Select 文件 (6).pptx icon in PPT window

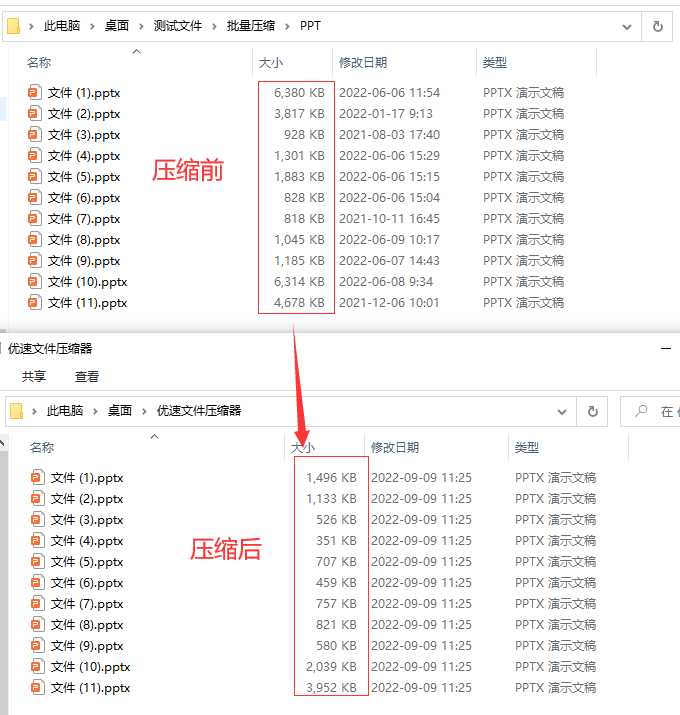pyautogui.click(x=35, y=197)
